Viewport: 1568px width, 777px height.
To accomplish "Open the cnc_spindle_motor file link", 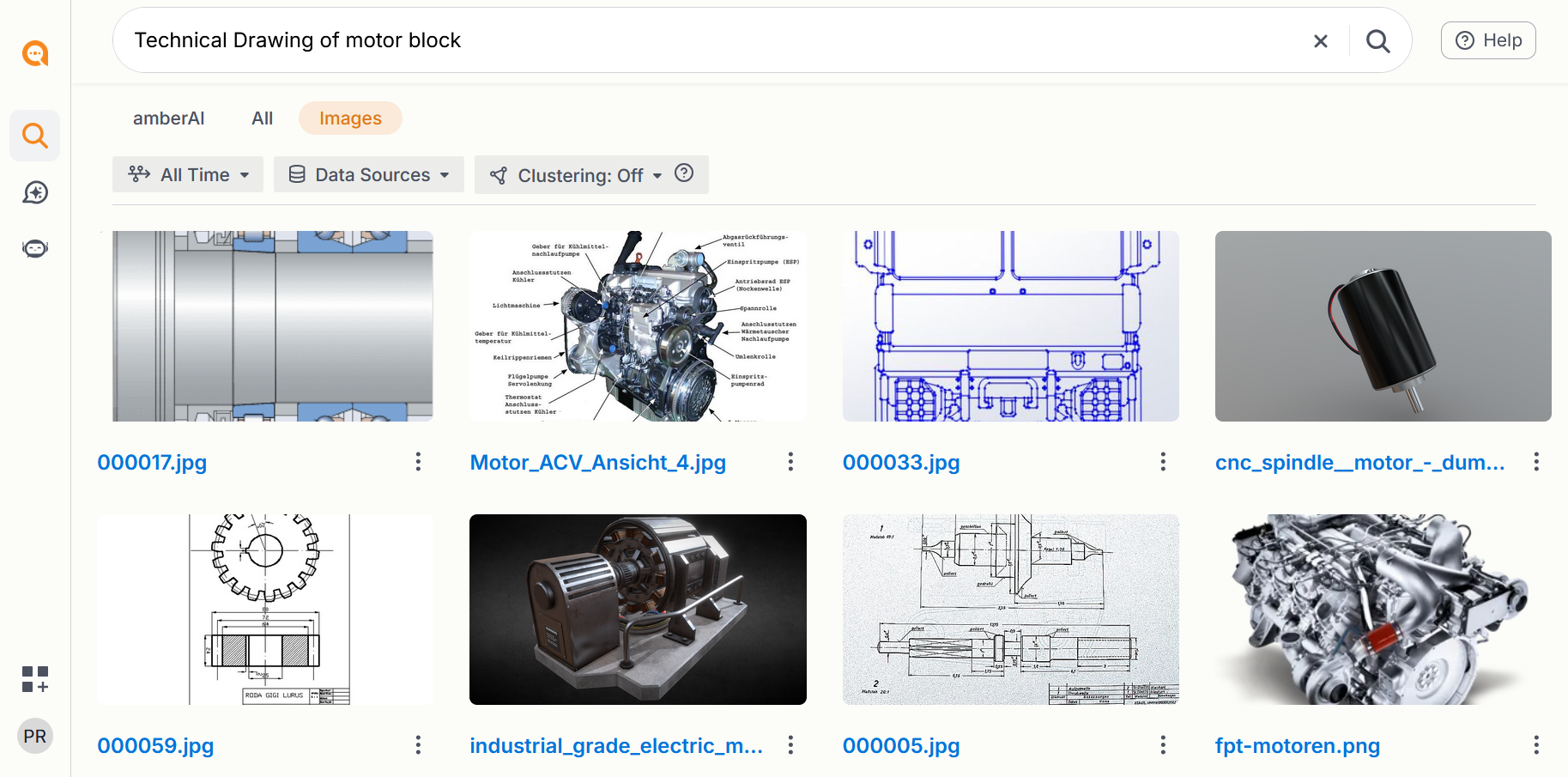I will click(1360, 463).
